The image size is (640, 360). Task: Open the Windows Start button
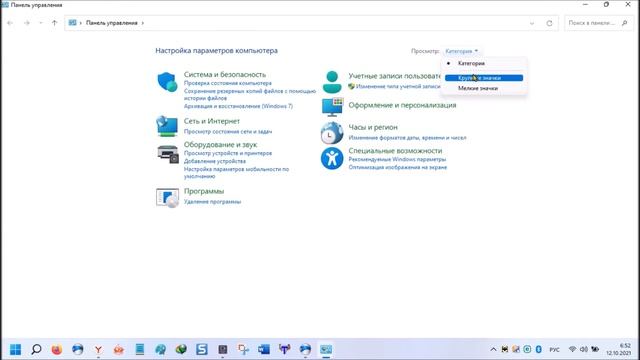[x=16, y=349]
